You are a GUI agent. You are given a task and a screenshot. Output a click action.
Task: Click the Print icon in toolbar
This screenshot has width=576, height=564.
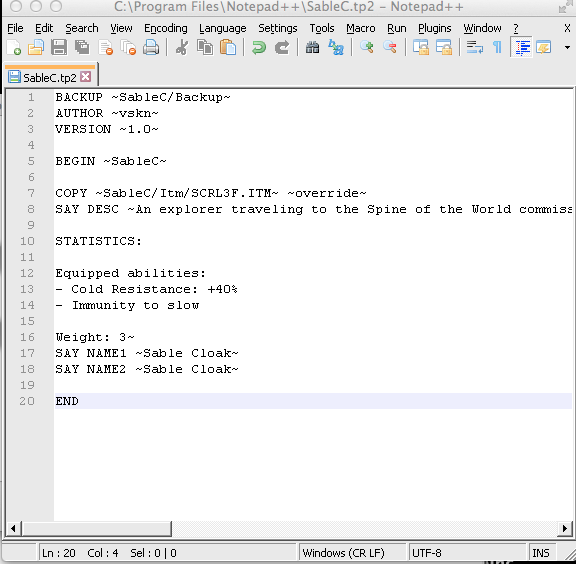click(151, 48)
